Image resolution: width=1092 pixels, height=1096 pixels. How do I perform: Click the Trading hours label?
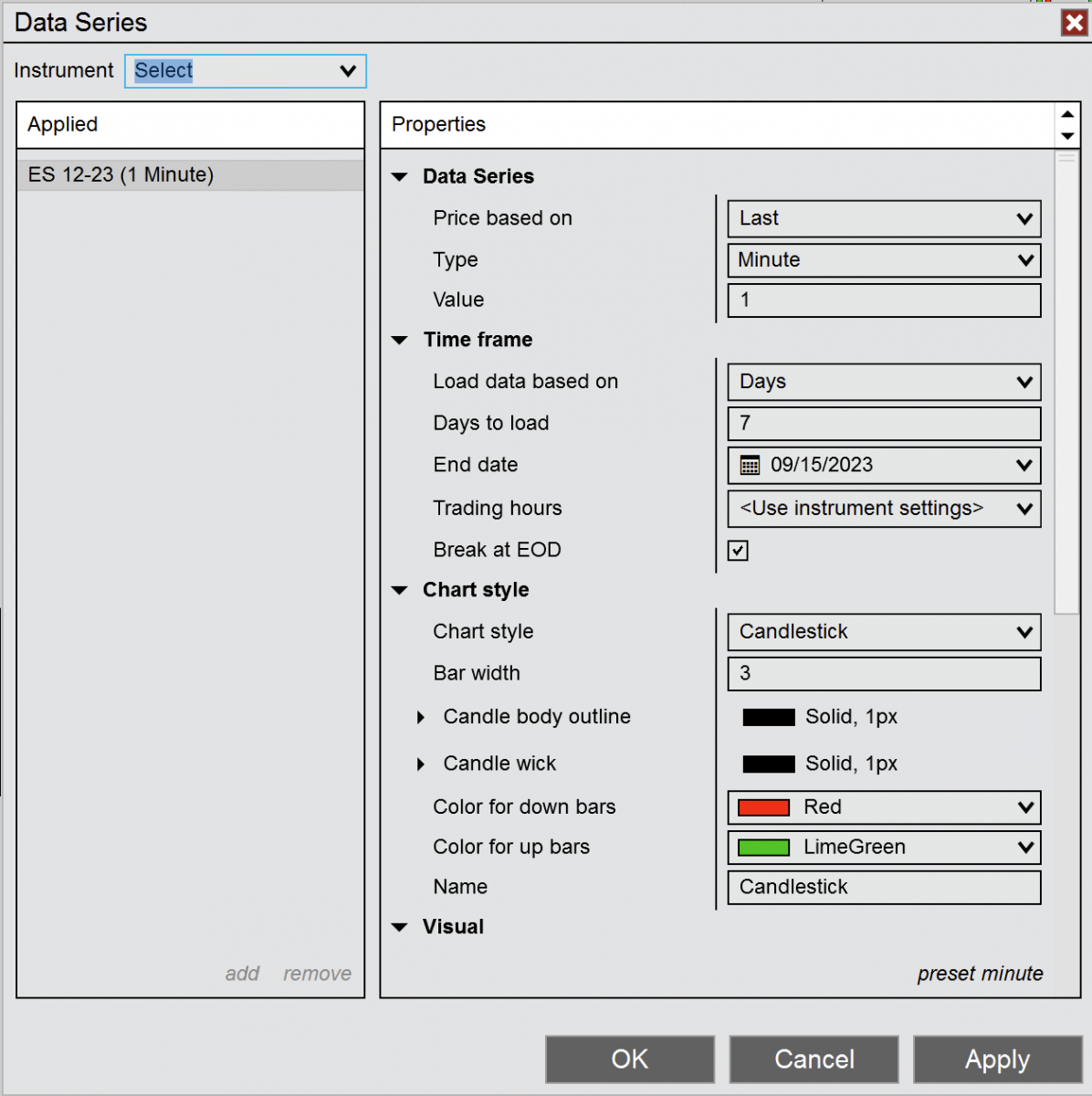498,509
